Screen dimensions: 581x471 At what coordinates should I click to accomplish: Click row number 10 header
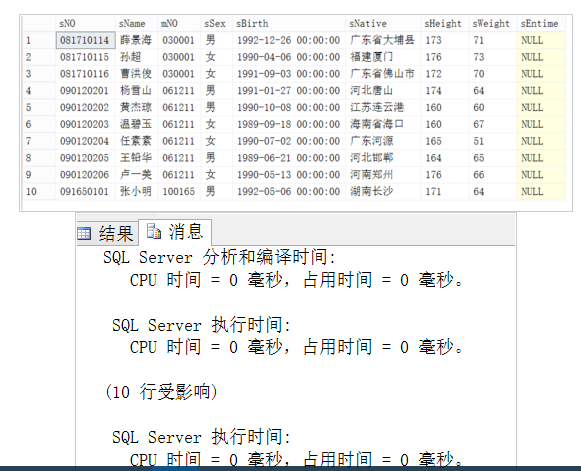click(x=39, y=192)
